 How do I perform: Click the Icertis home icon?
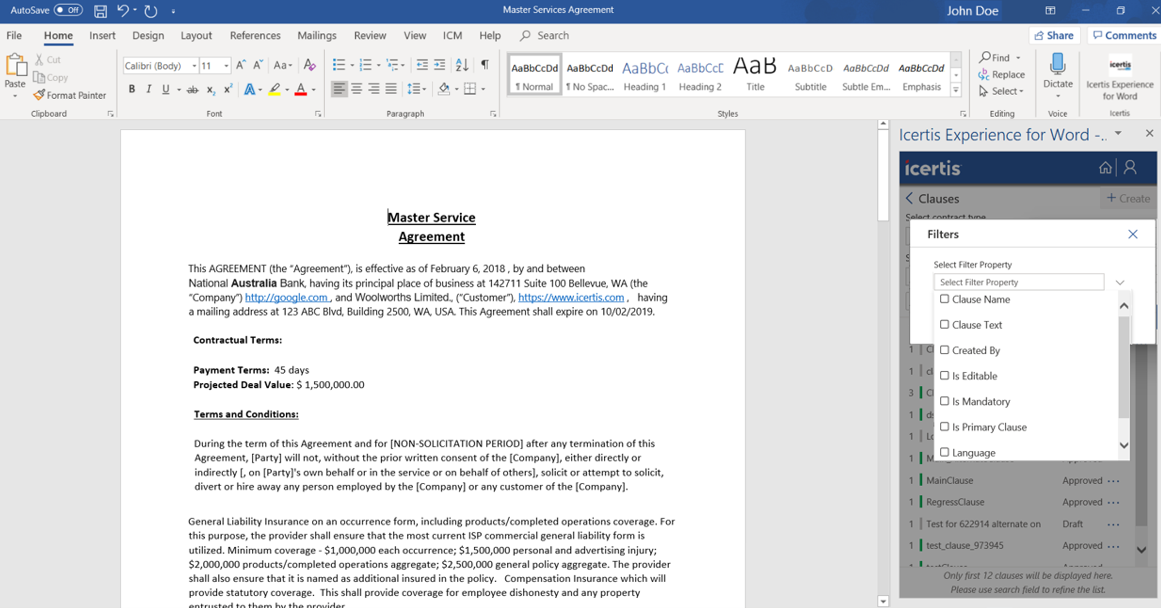click(x=1105, y=168)
